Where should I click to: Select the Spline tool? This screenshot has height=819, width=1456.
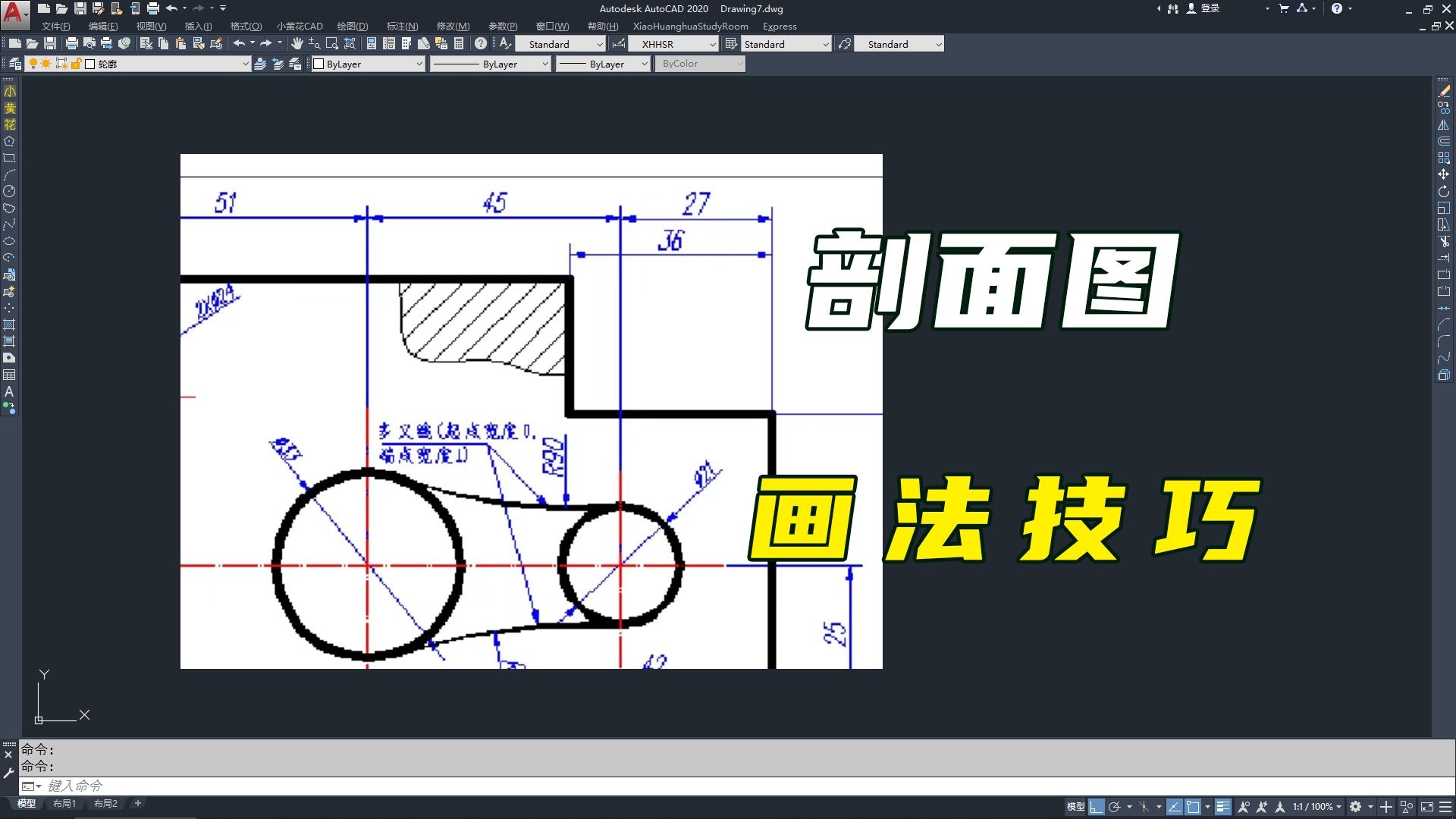pyautogui.click(x=10, y=225)
